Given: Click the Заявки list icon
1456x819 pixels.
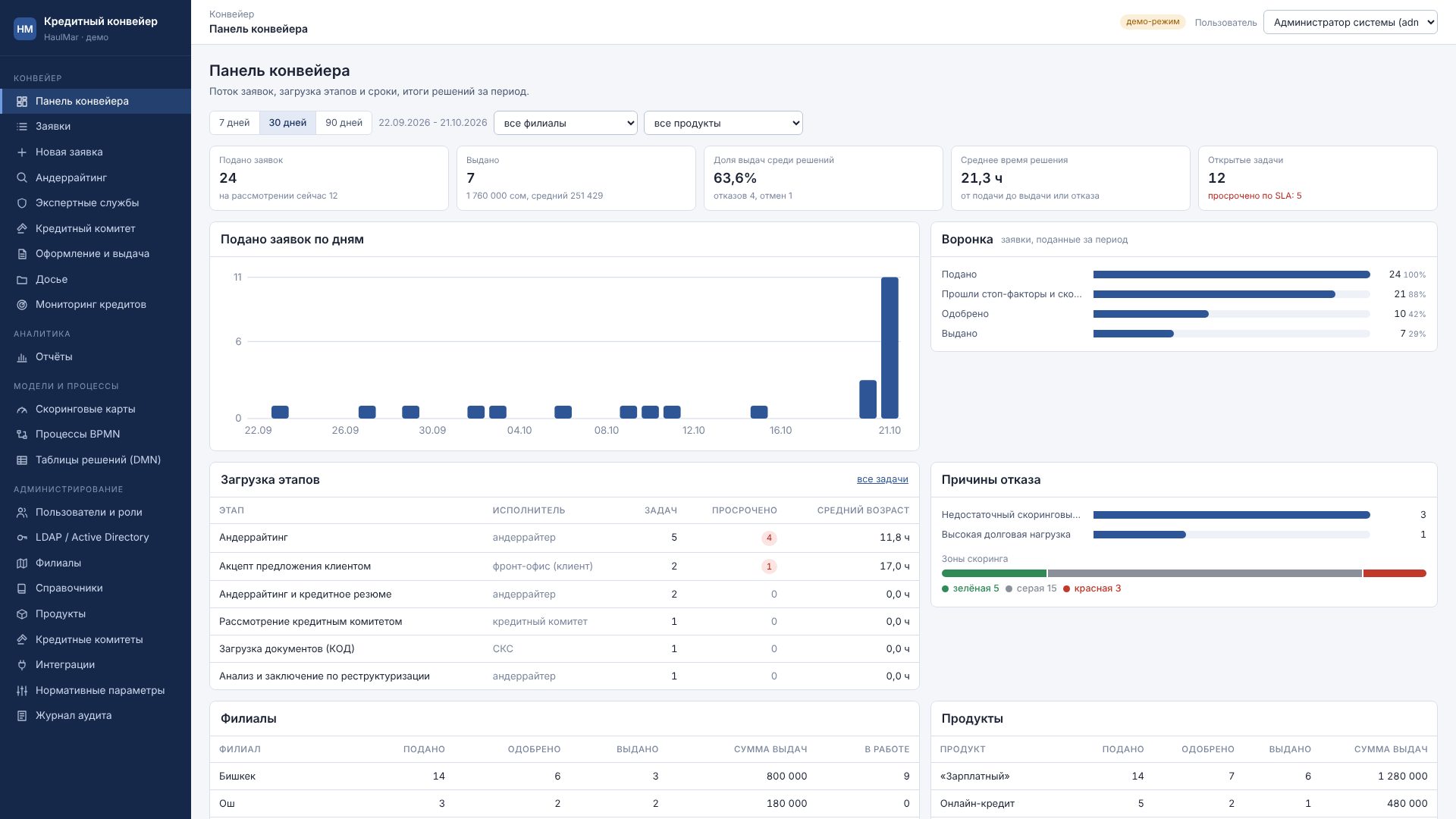Looking at the screenshot, I should pos(22,127).
